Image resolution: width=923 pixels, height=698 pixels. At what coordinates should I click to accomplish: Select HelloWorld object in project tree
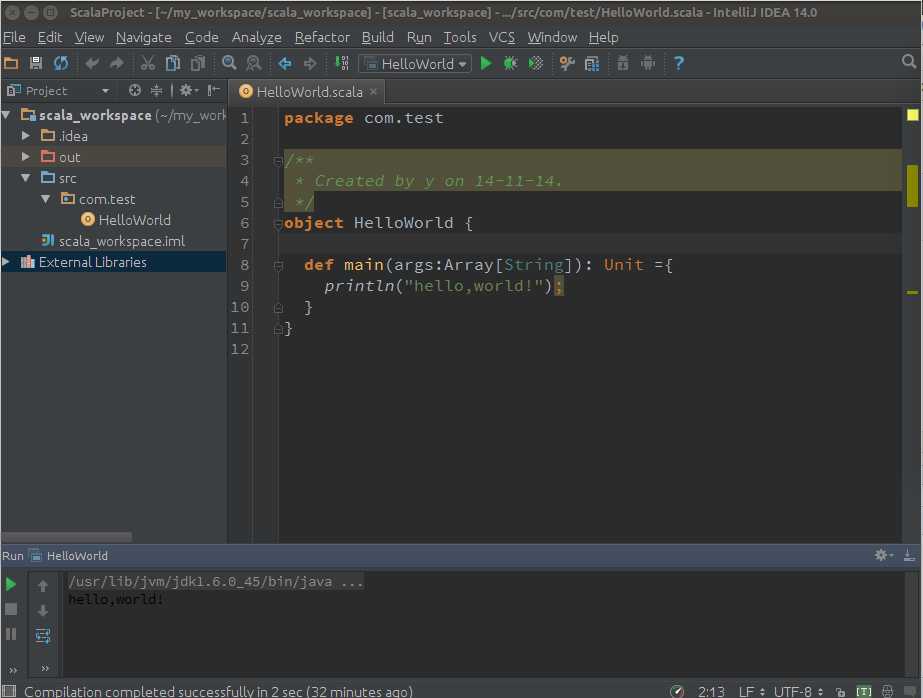tap(126, 220)
